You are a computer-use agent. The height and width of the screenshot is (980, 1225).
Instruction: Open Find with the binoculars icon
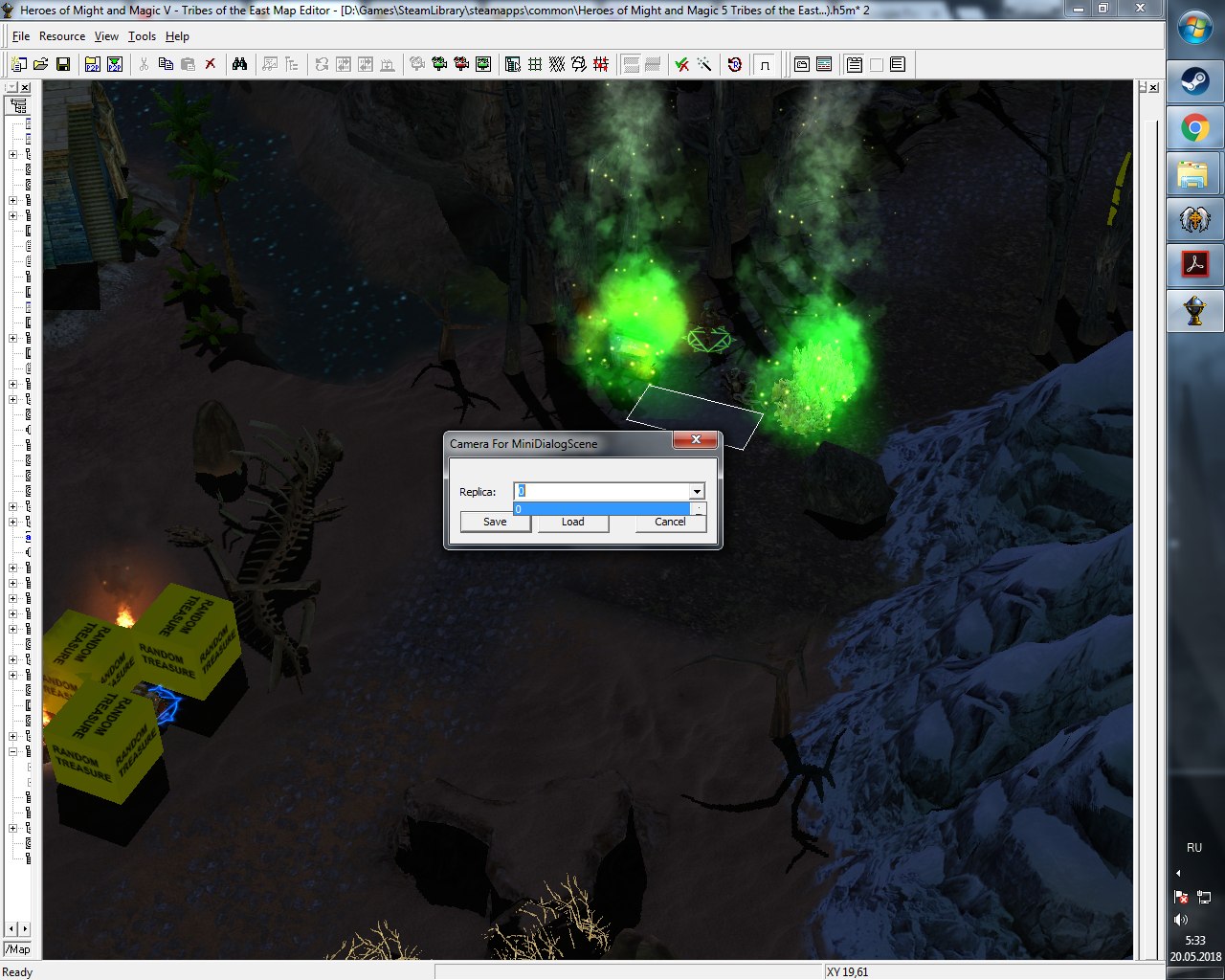click(239, 64)
